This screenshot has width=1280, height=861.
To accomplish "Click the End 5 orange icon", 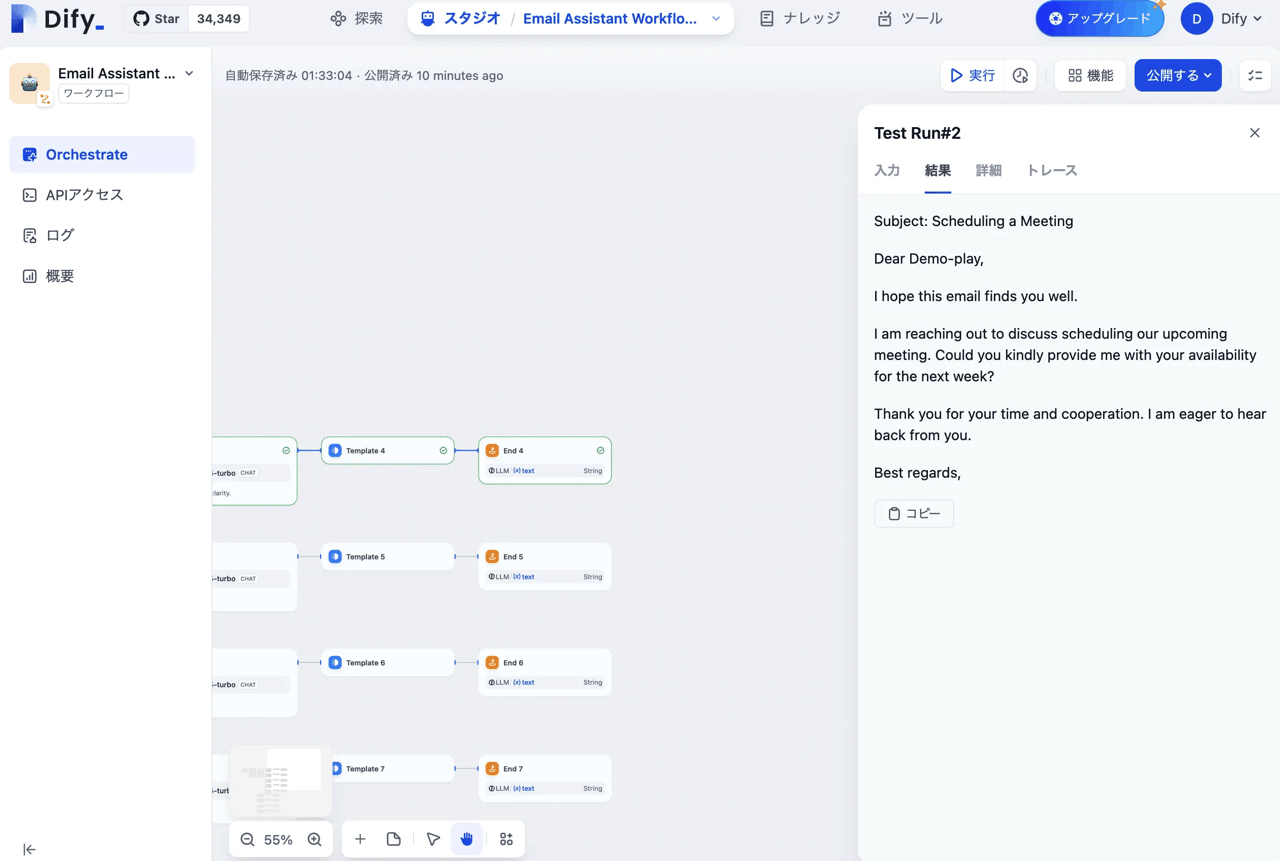I will click(492, 556).
